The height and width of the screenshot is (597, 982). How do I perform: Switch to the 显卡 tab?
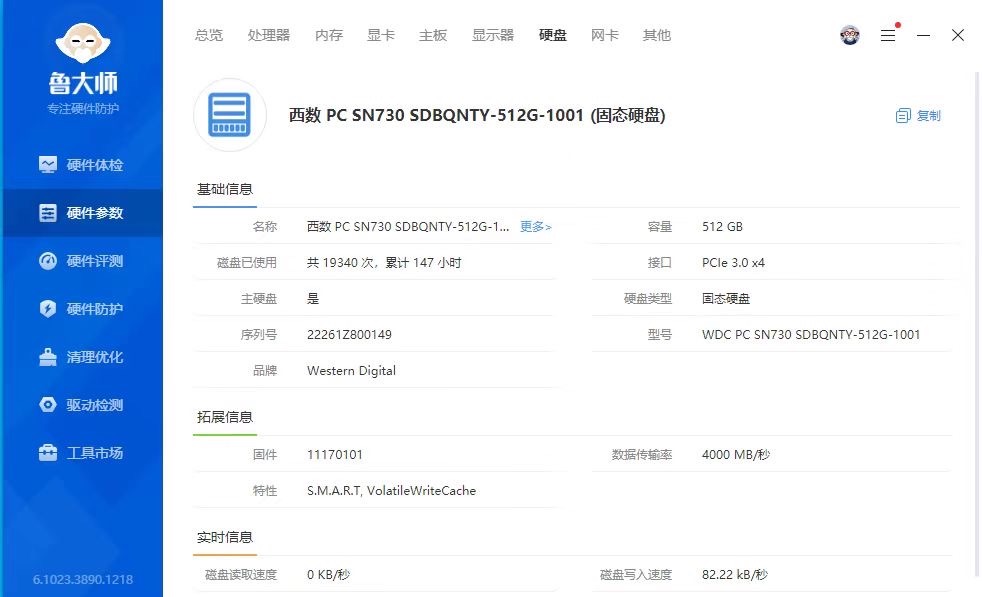381,35
